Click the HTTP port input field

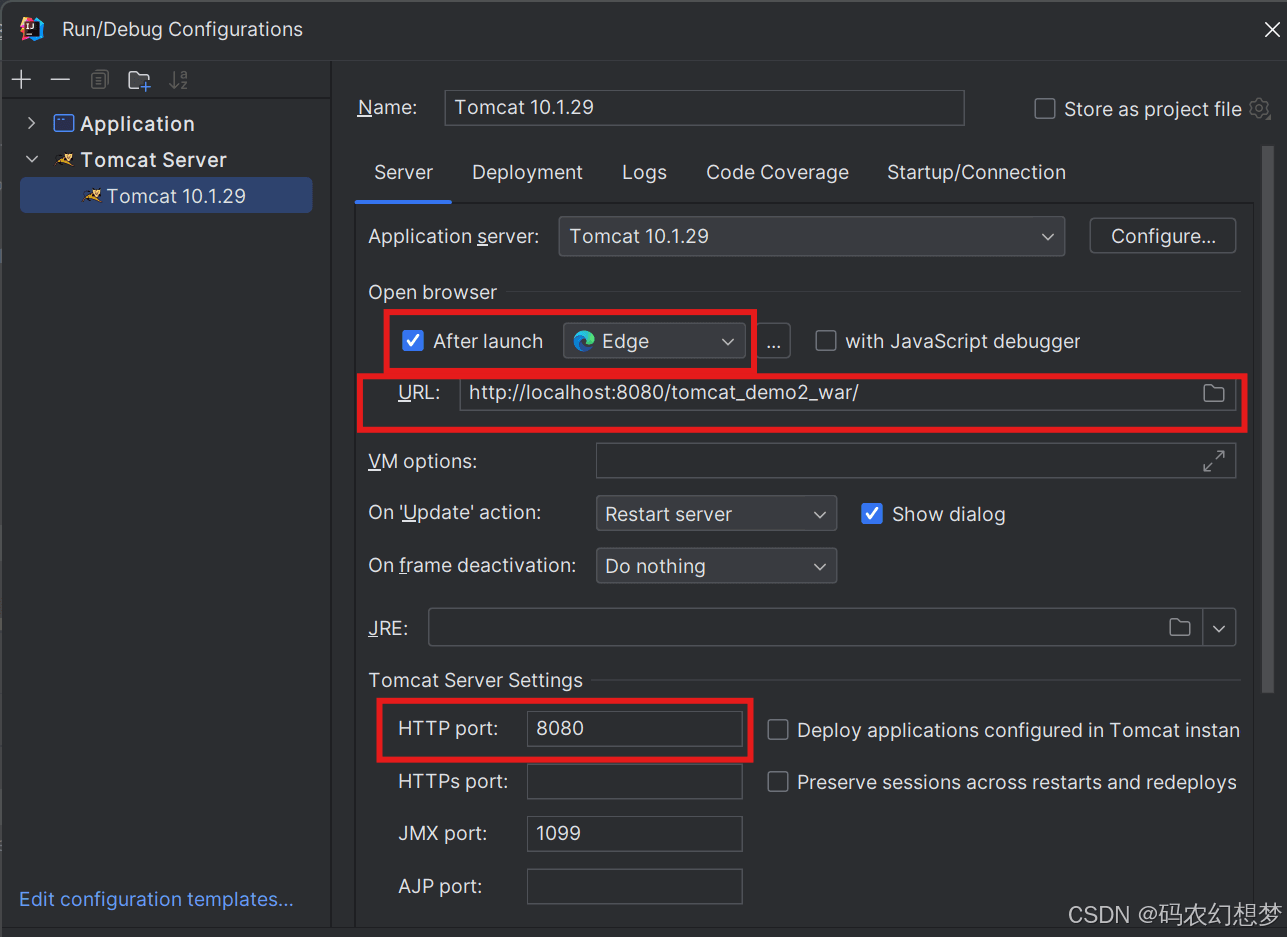[x=634, y=728]
